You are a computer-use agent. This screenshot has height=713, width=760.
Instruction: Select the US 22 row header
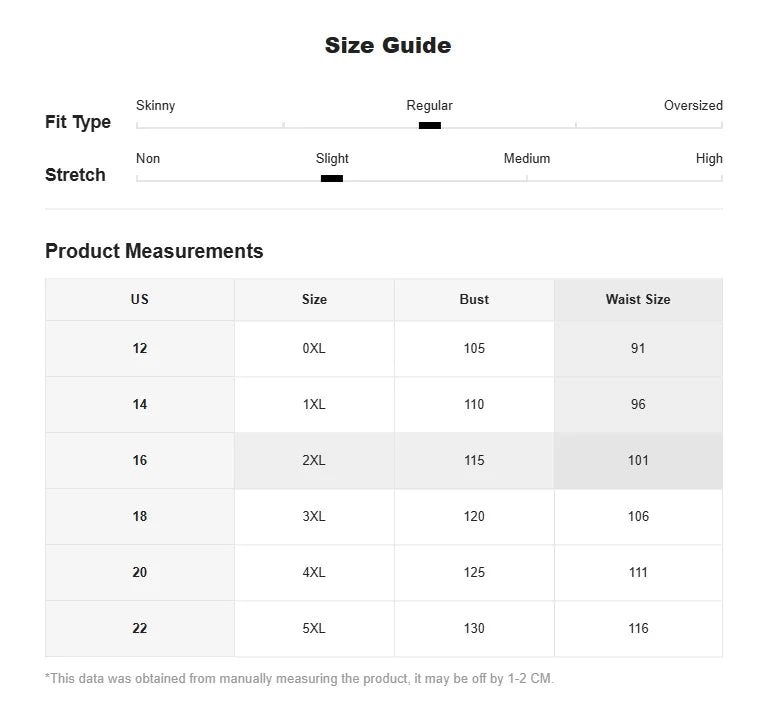click(x=140, y=629)
